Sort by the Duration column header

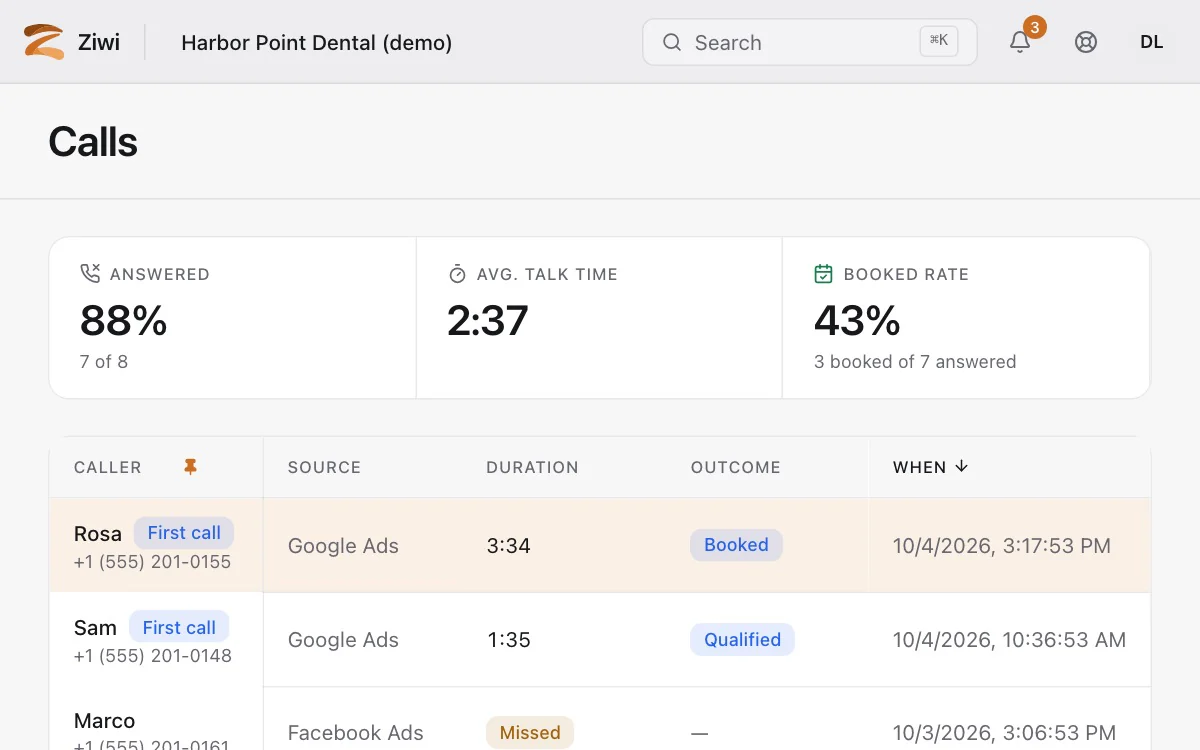(532, 467)
